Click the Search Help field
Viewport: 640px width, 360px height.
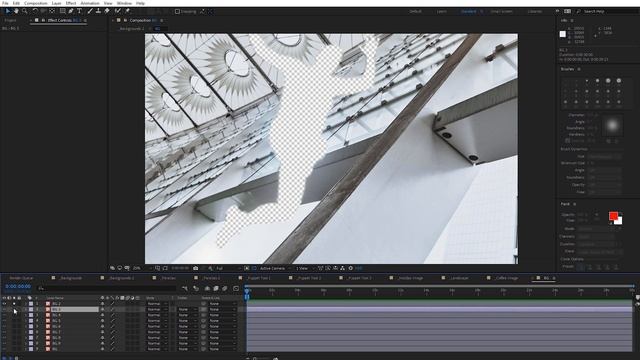608,11
